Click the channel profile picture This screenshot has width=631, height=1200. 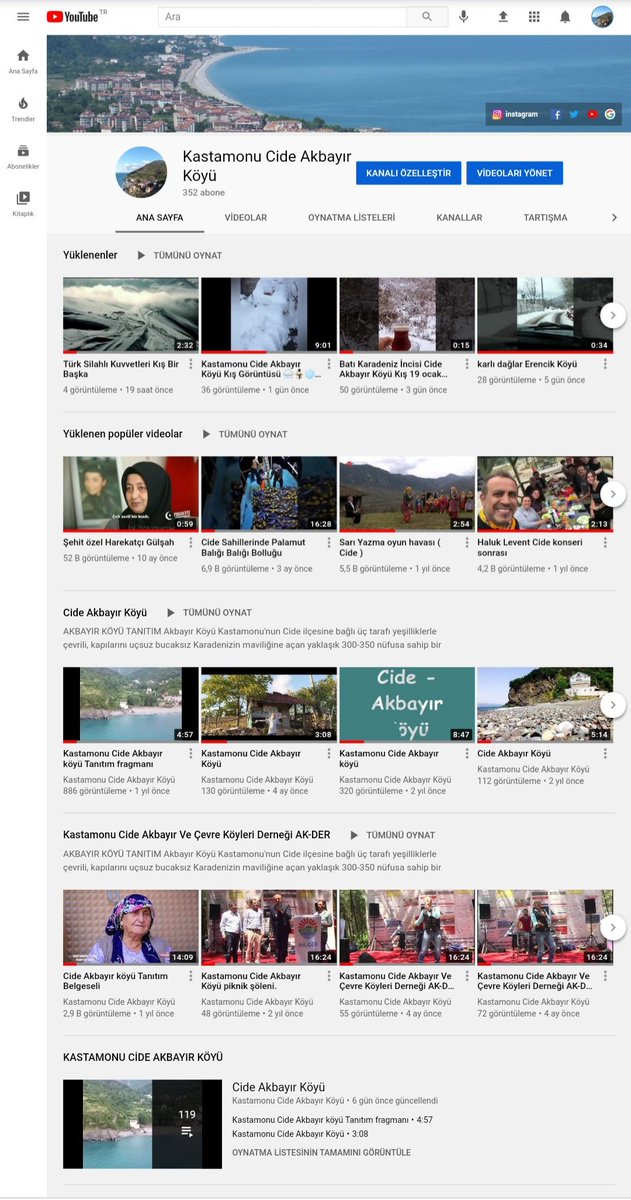(141, 172)
